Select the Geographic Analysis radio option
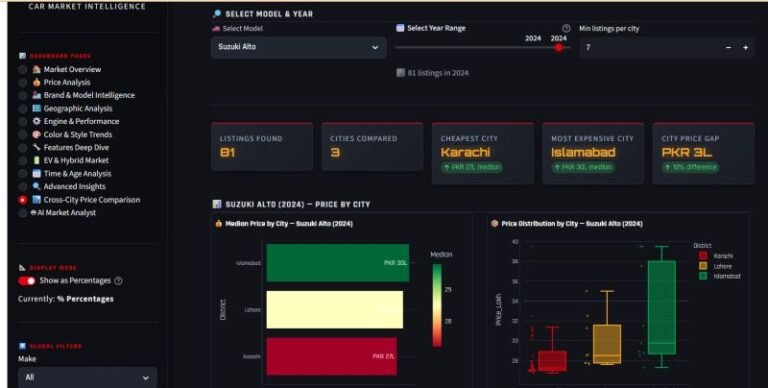 23,108
